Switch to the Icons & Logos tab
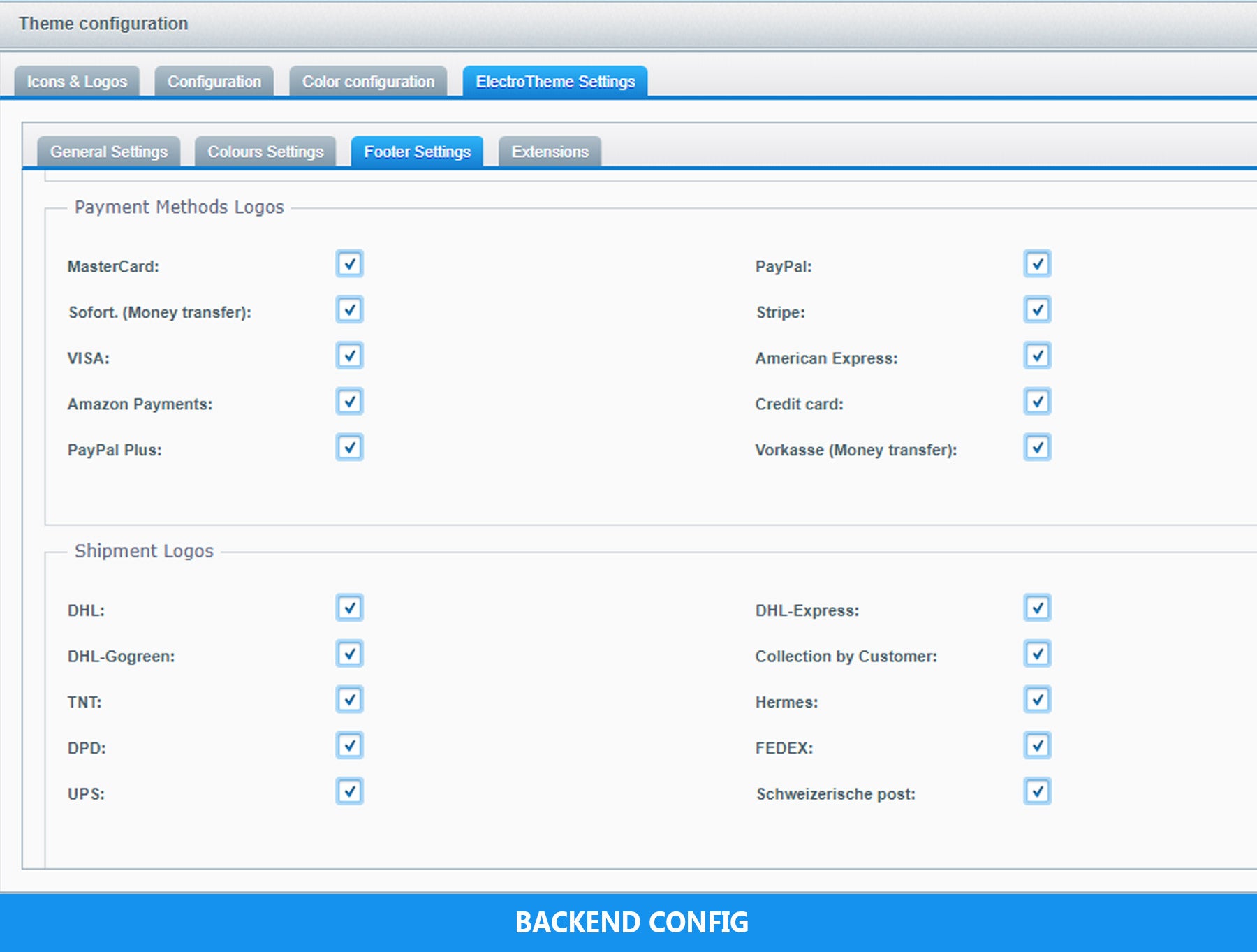The width and height of the screenshot is (1257, 952). pos(77,82)
